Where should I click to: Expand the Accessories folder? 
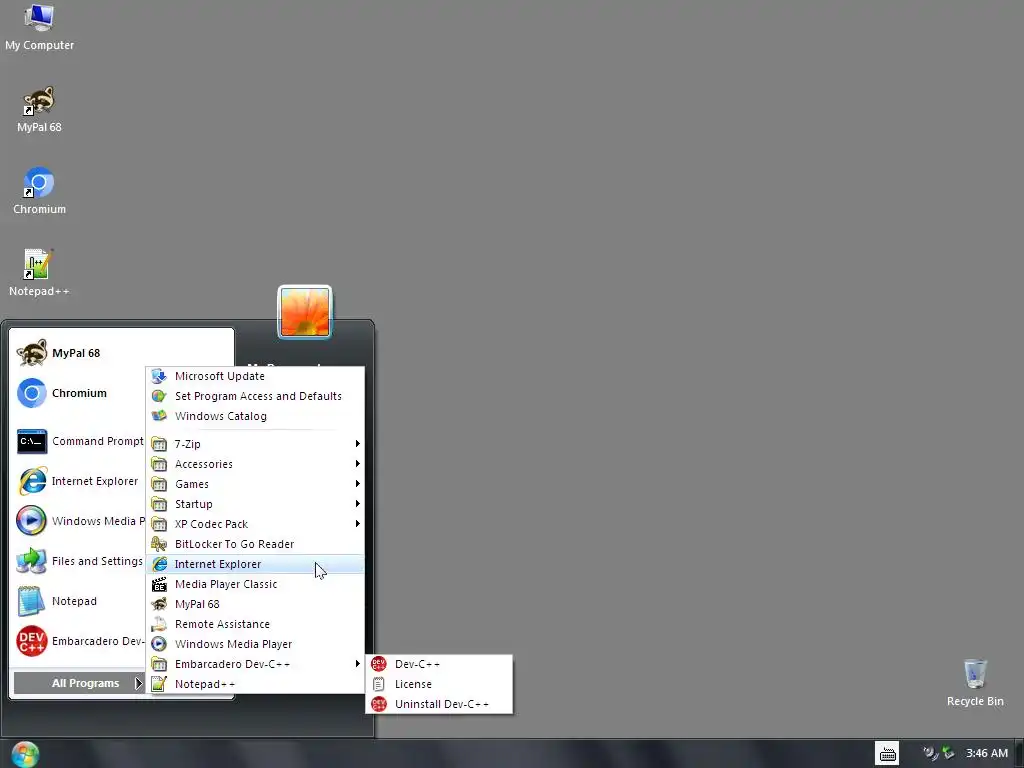(x=255, y=464)
